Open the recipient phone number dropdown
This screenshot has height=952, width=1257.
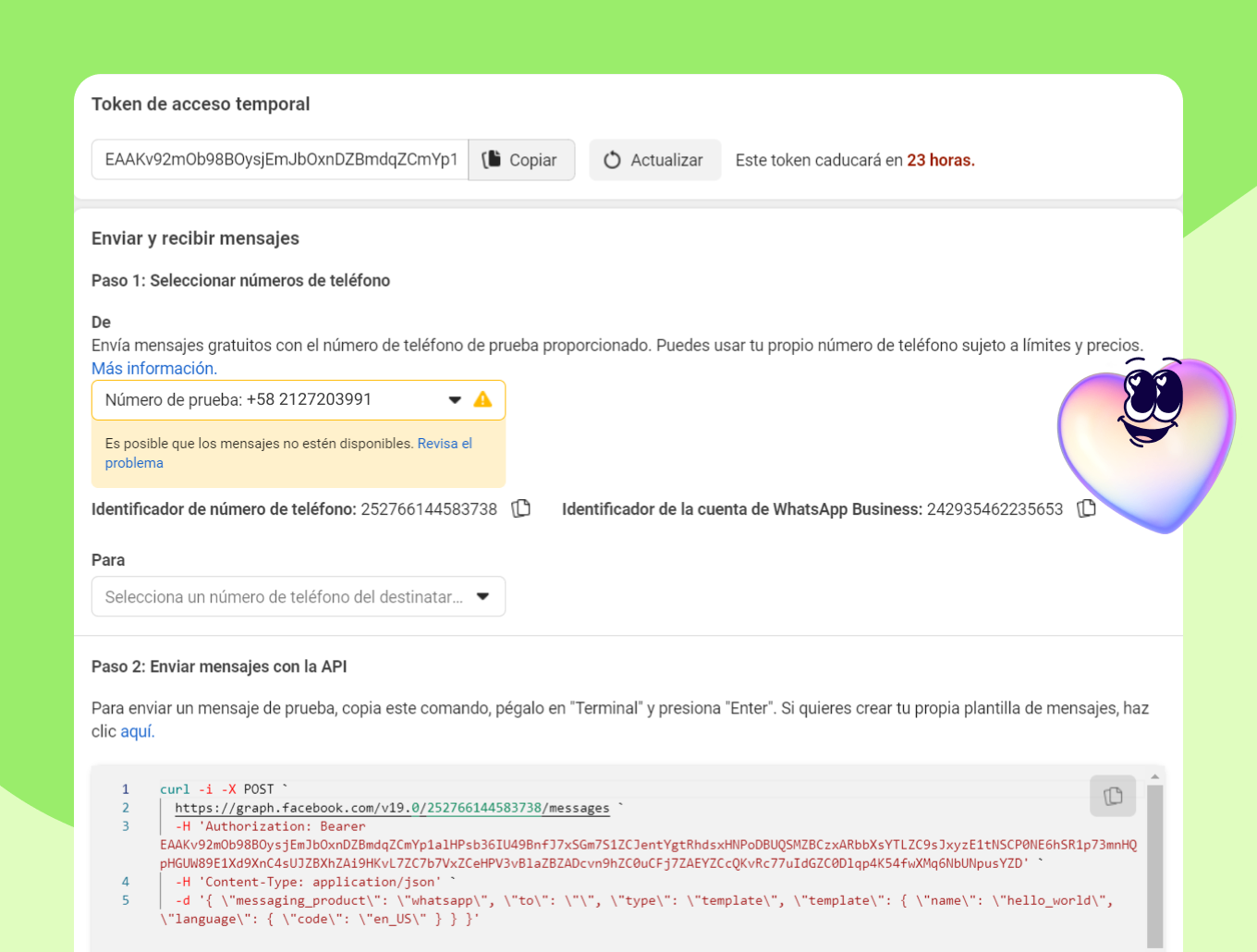click(x=299, y=596)
